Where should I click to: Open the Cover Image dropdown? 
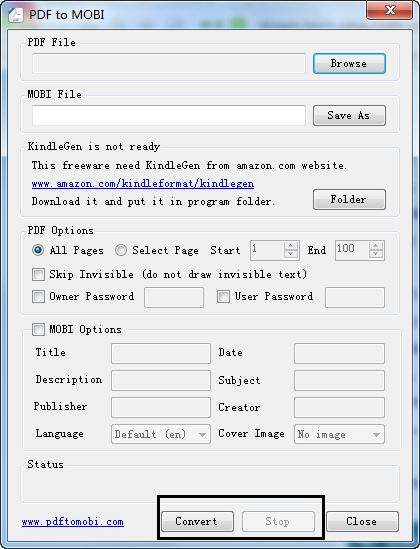click(339, 434)
